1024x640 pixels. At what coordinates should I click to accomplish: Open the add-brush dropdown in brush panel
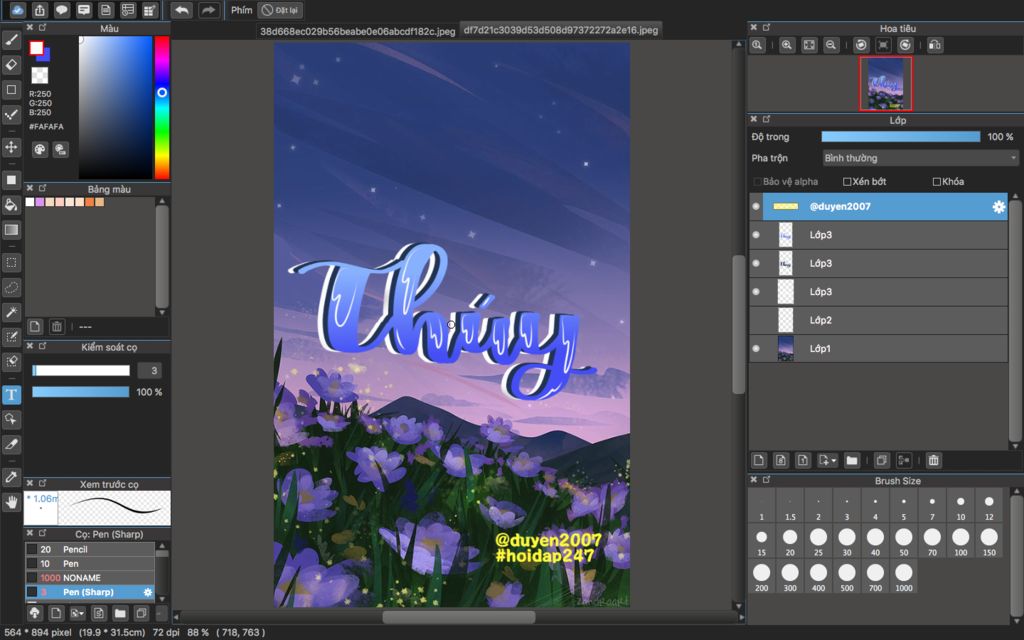click(x=78, y=613)
